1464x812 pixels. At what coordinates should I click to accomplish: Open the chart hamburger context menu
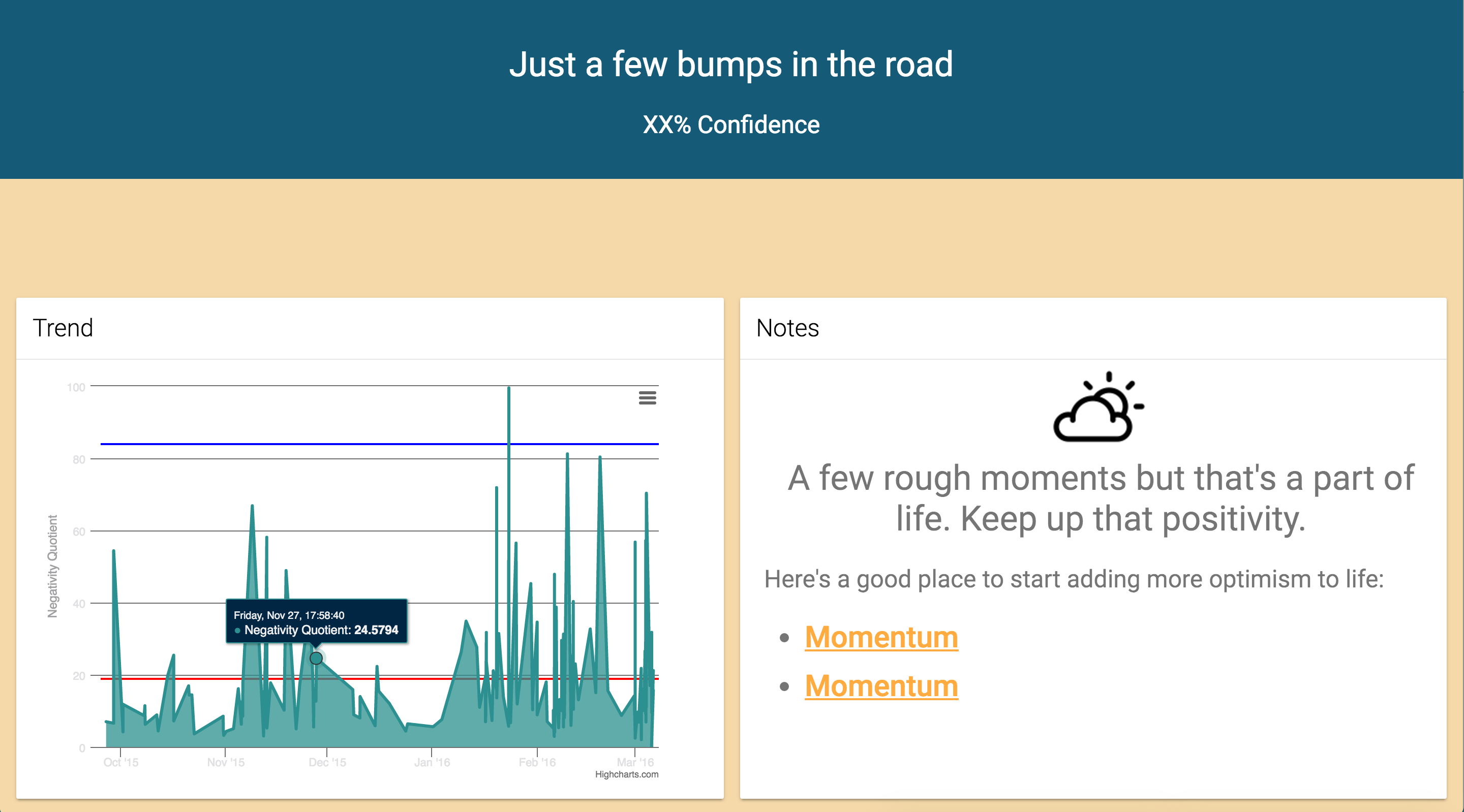[647, 398]
